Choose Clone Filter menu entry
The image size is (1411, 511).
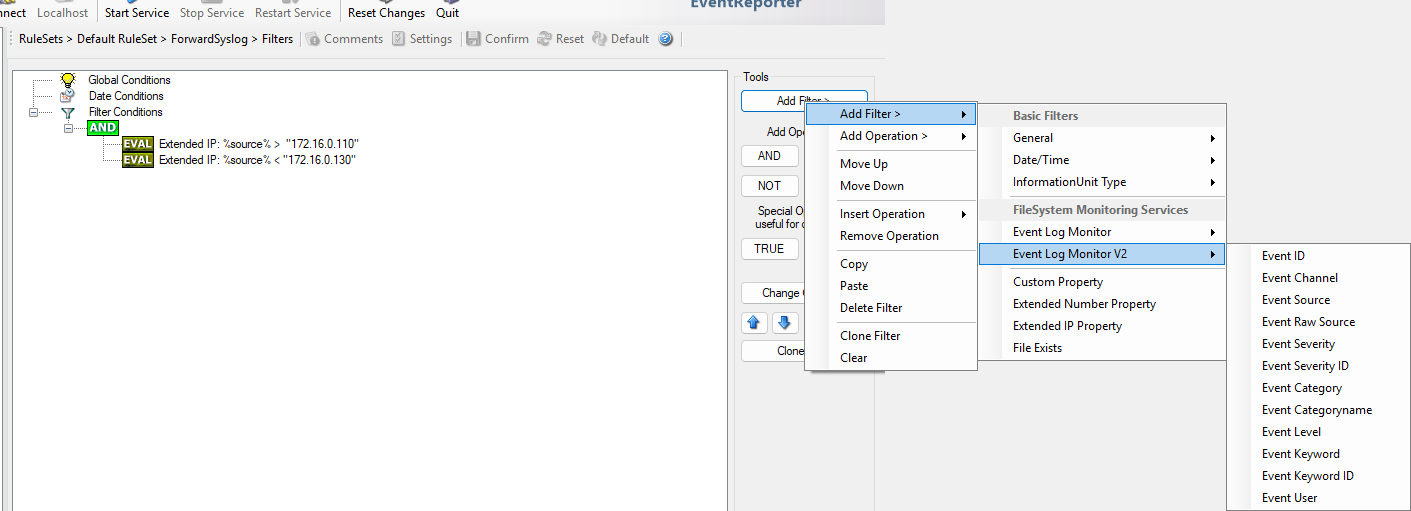point(891,336)
